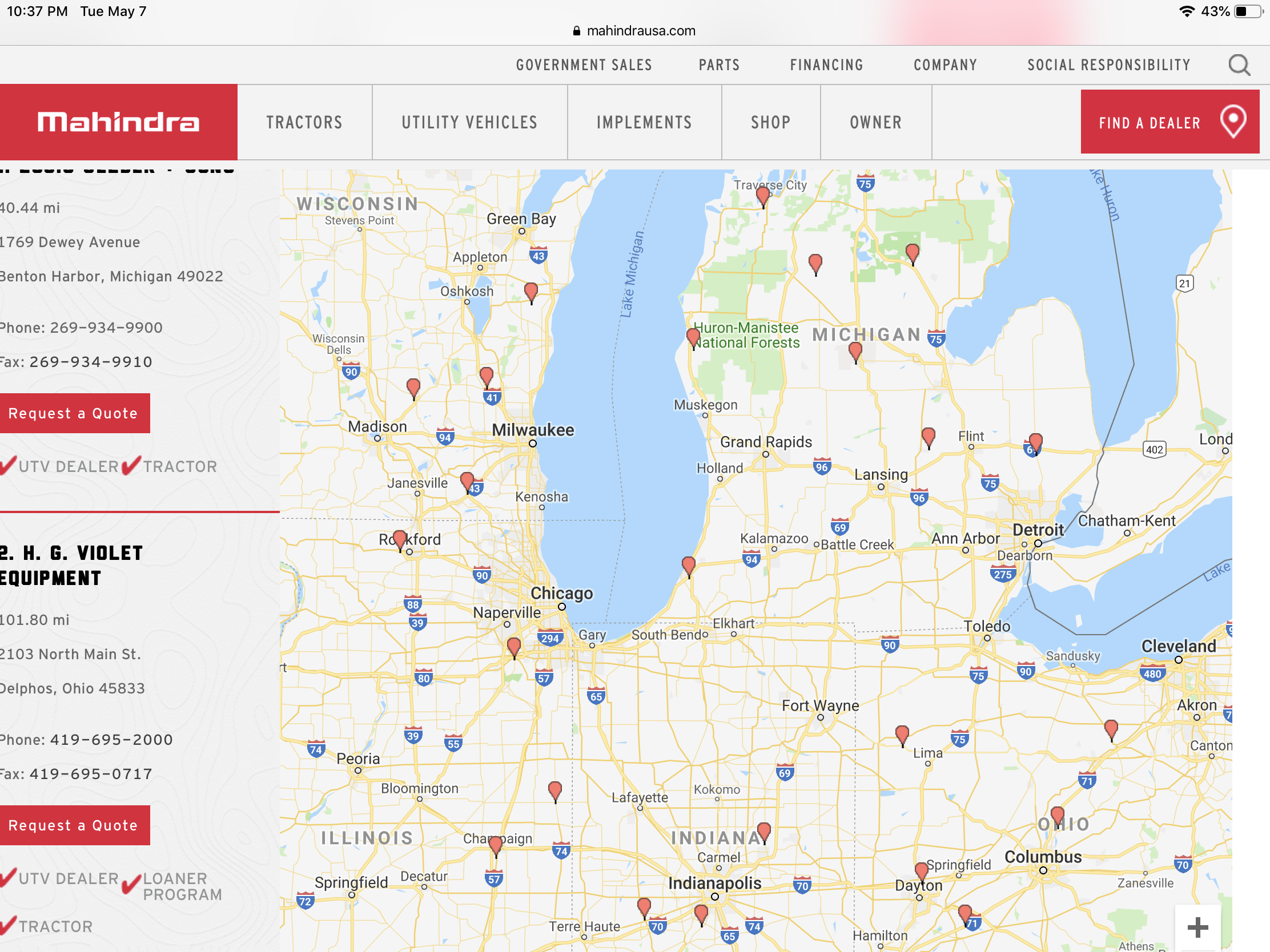Screen dimensions: 1270x952
Task: Open the Company link
Action: pyautogui.click(x=945, y=65)
